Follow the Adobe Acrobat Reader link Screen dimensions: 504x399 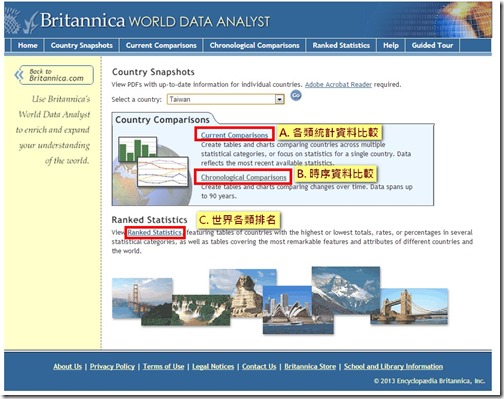pos(338,85)
